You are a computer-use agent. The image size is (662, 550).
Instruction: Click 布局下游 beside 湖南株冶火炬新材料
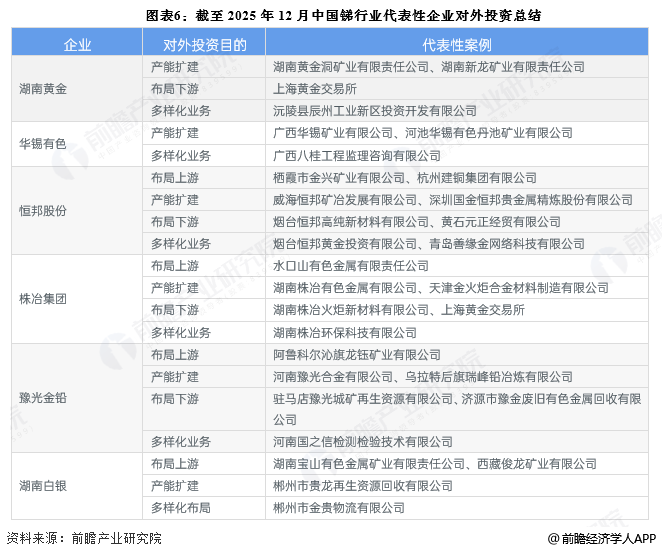point(204,310)
